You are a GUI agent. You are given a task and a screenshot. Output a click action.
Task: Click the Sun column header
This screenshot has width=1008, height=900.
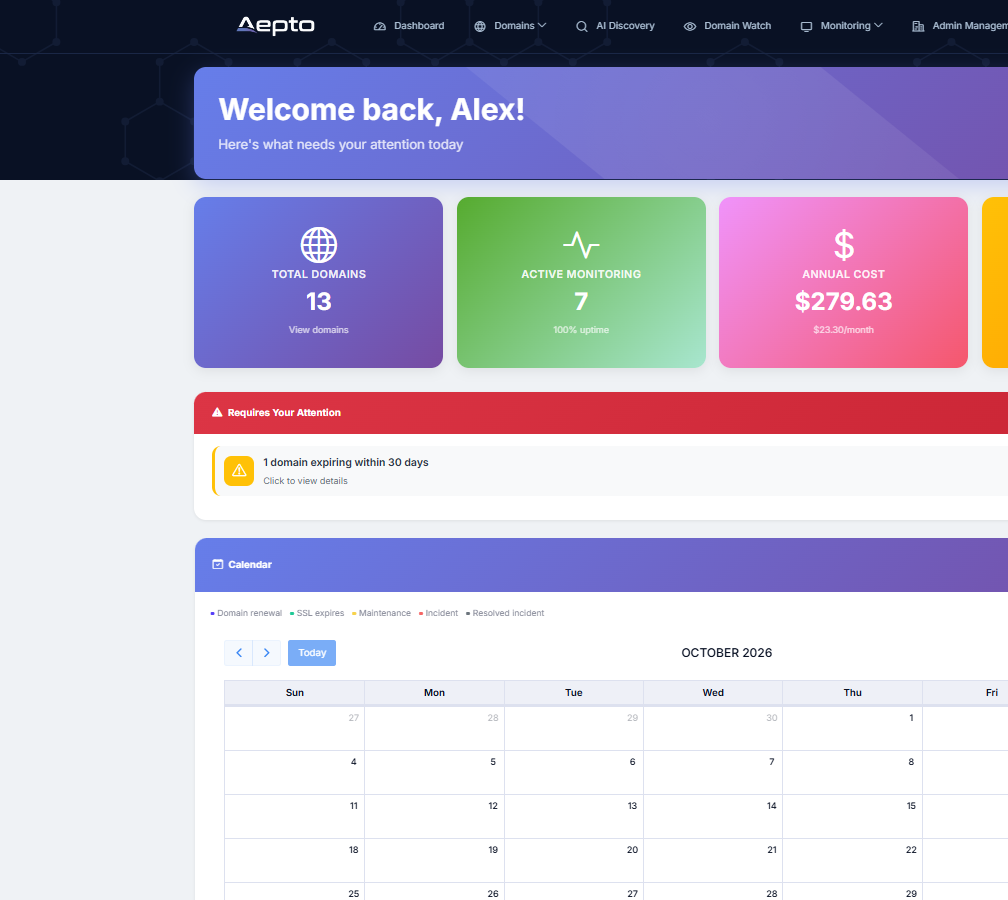(294, 693)
